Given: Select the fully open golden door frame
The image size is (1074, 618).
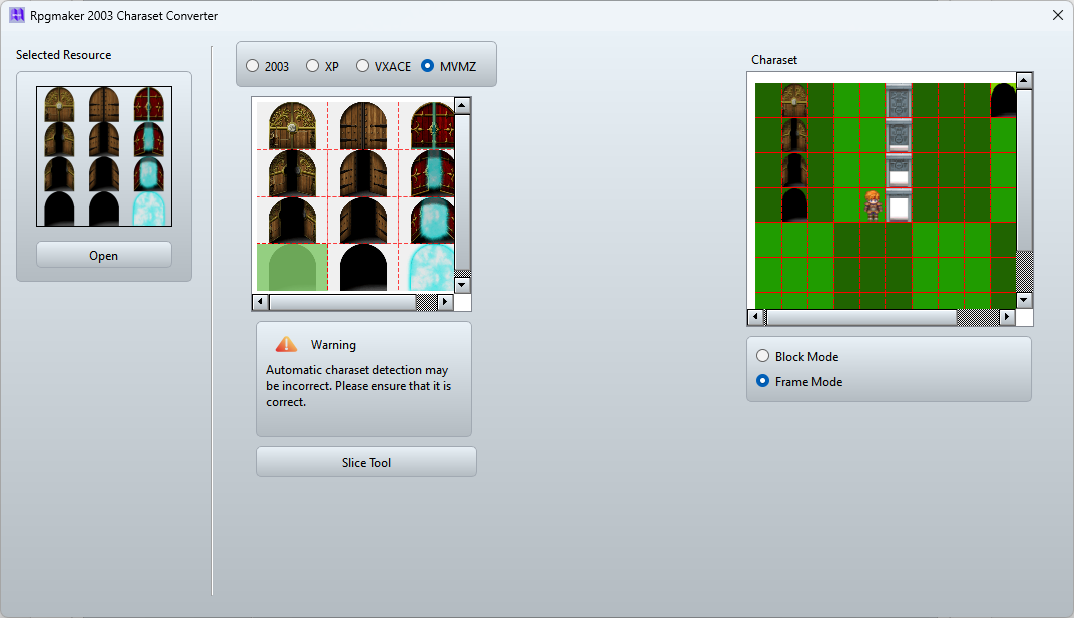Looking at the screenshot, I should point(292,220).
